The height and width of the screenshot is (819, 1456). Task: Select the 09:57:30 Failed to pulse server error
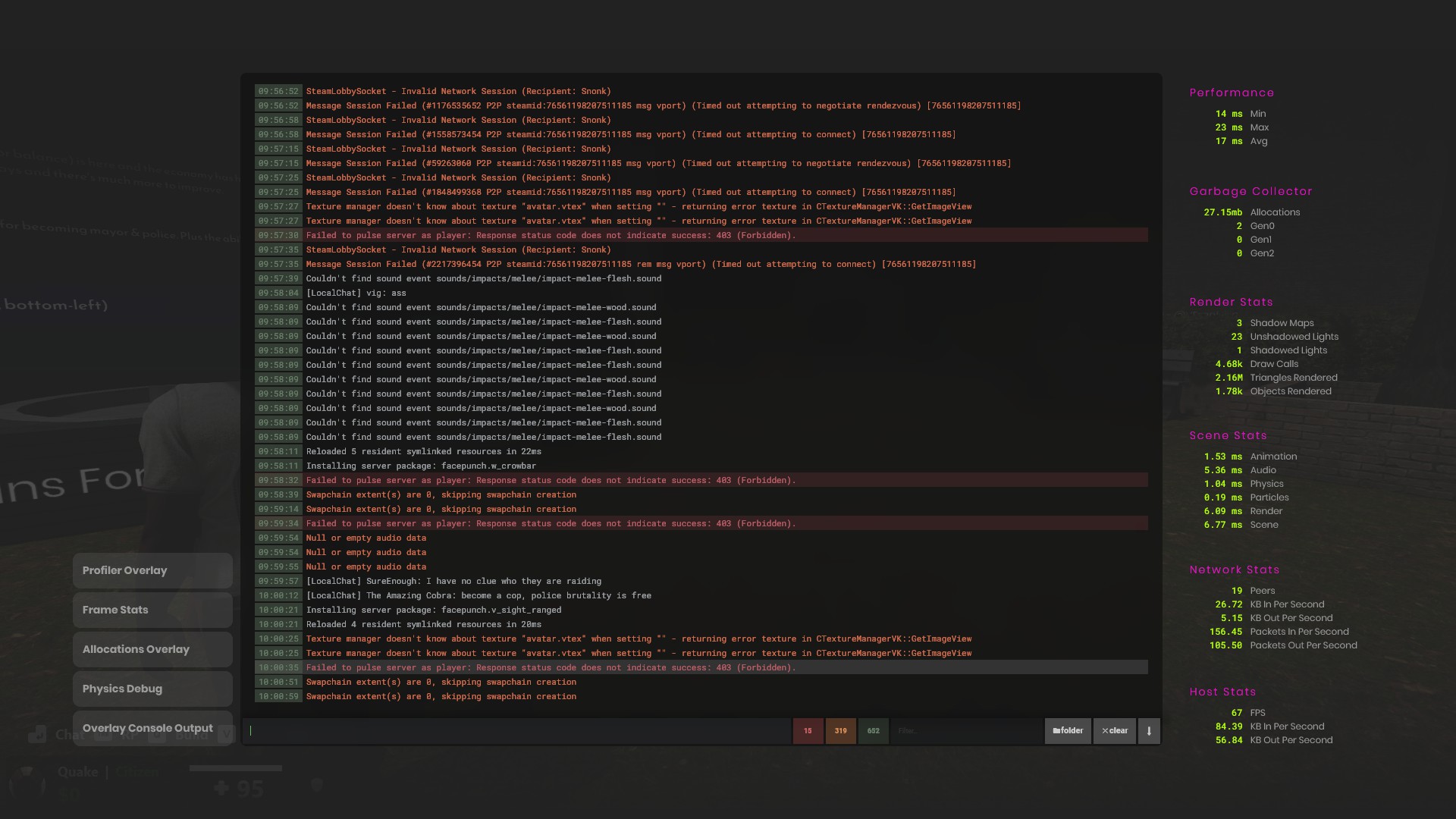[x=701, y=235]
